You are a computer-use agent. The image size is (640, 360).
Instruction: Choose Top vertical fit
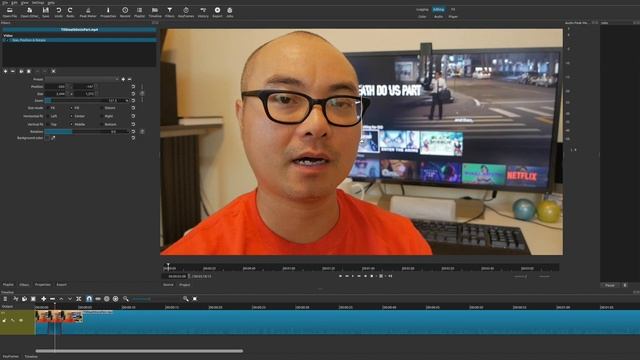tap(47, 124)
